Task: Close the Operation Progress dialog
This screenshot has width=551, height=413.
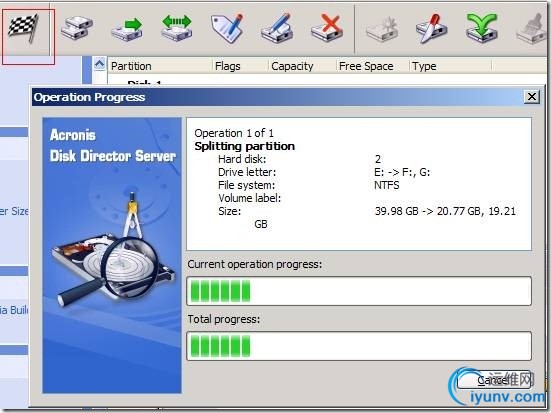Action: click(532, 96)
